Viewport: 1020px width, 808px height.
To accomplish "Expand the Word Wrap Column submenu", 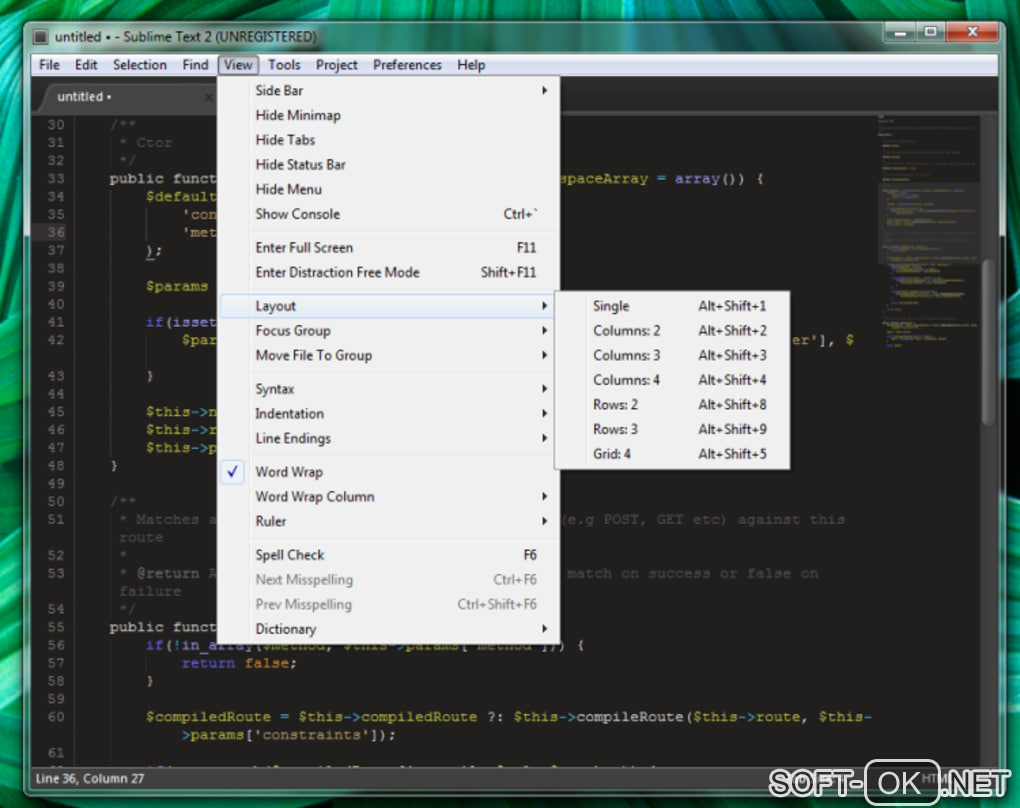I will coord(388,496).
